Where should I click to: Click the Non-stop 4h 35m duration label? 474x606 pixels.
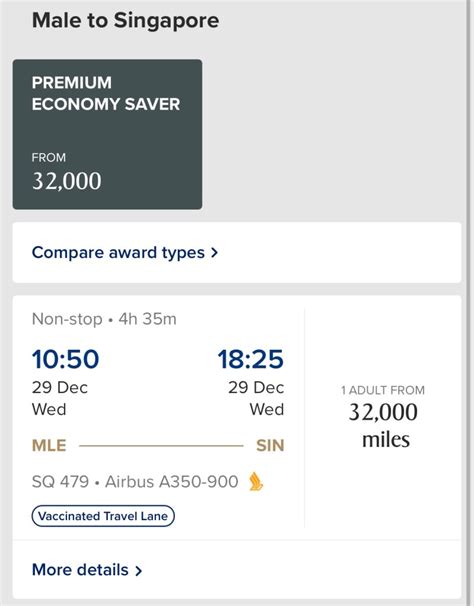tap(104, 319)
